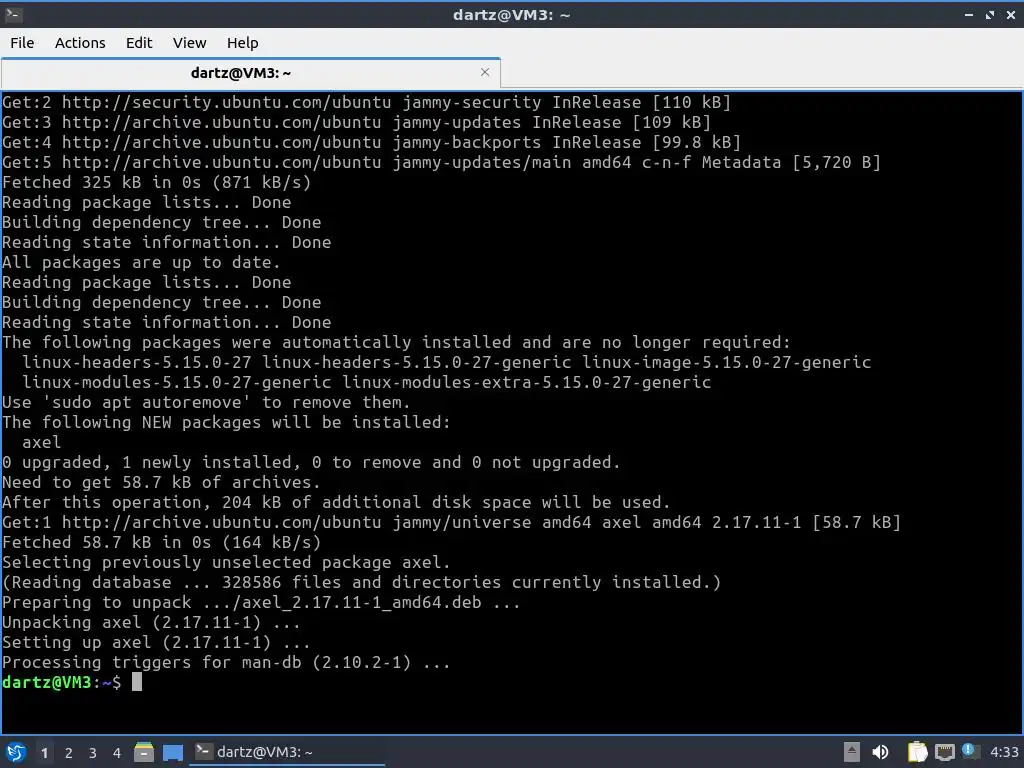
Task: Switch to virtual desktop 2
Action: click(69, 753)
